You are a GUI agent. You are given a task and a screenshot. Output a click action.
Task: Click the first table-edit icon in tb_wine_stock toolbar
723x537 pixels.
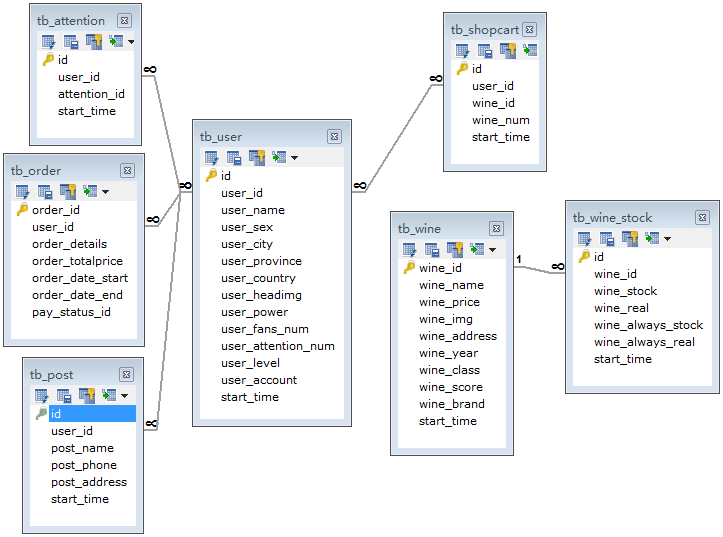tap(585, 239)
